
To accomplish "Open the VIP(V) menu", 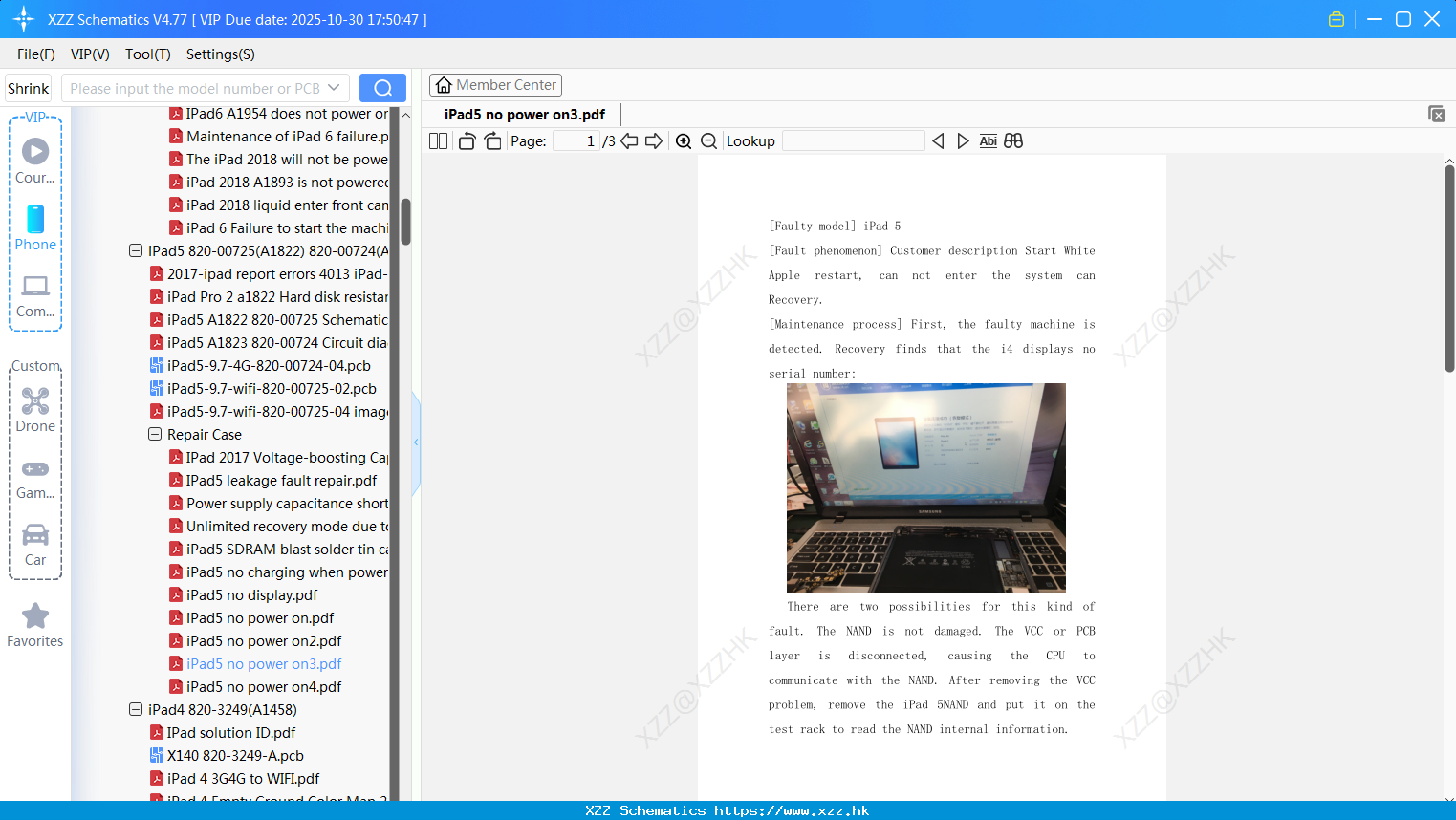I will pos(90,54).
